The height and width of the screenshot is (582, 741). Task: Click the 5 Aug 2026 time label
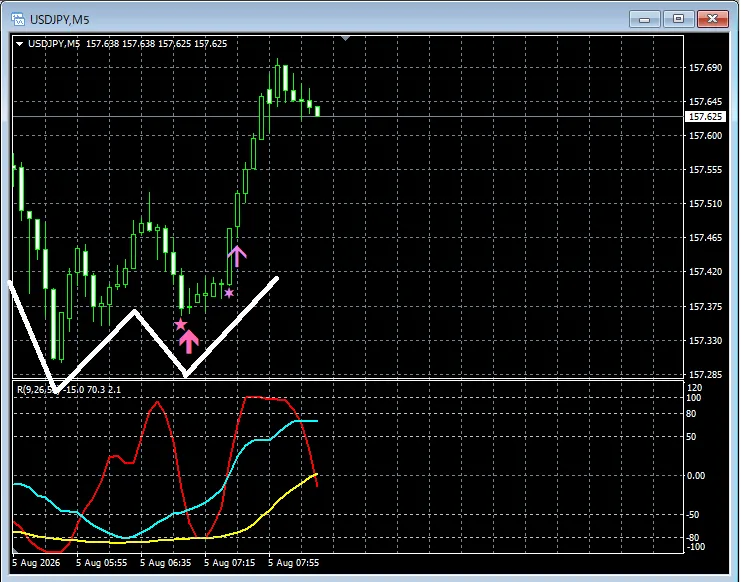tap(36, 563)
